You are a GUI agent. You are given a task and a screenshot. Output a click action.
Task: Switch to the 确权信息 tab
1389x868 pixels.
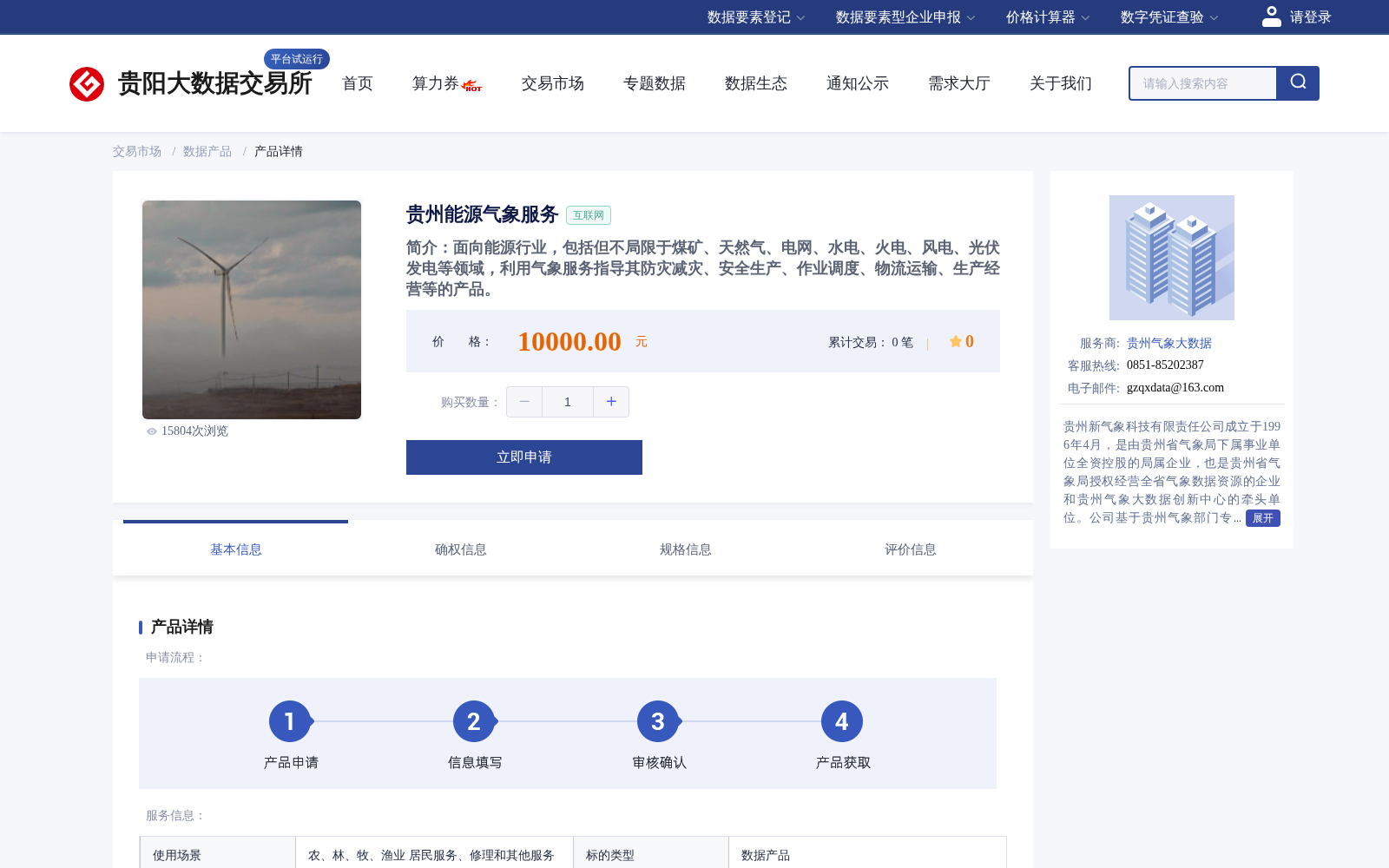click(x=461, y=549)
